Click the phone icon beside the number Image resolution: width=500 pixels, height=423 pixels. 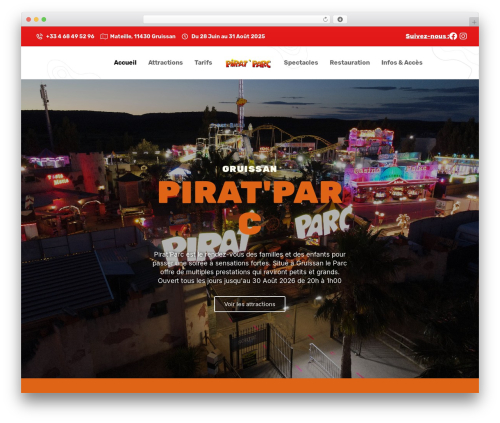pyautogui.click(x=39, y=36)
